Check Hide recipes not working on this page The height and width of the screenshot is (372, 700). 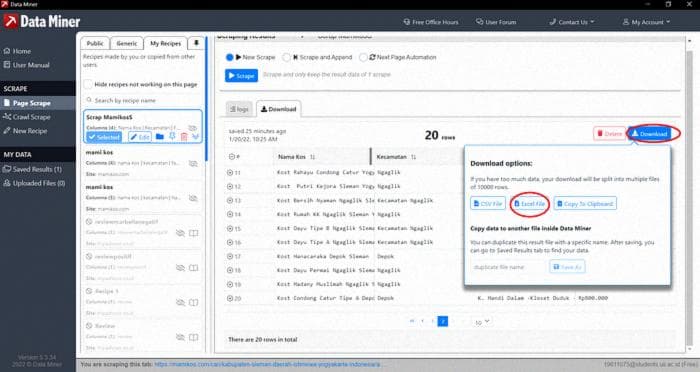(88, 84)
